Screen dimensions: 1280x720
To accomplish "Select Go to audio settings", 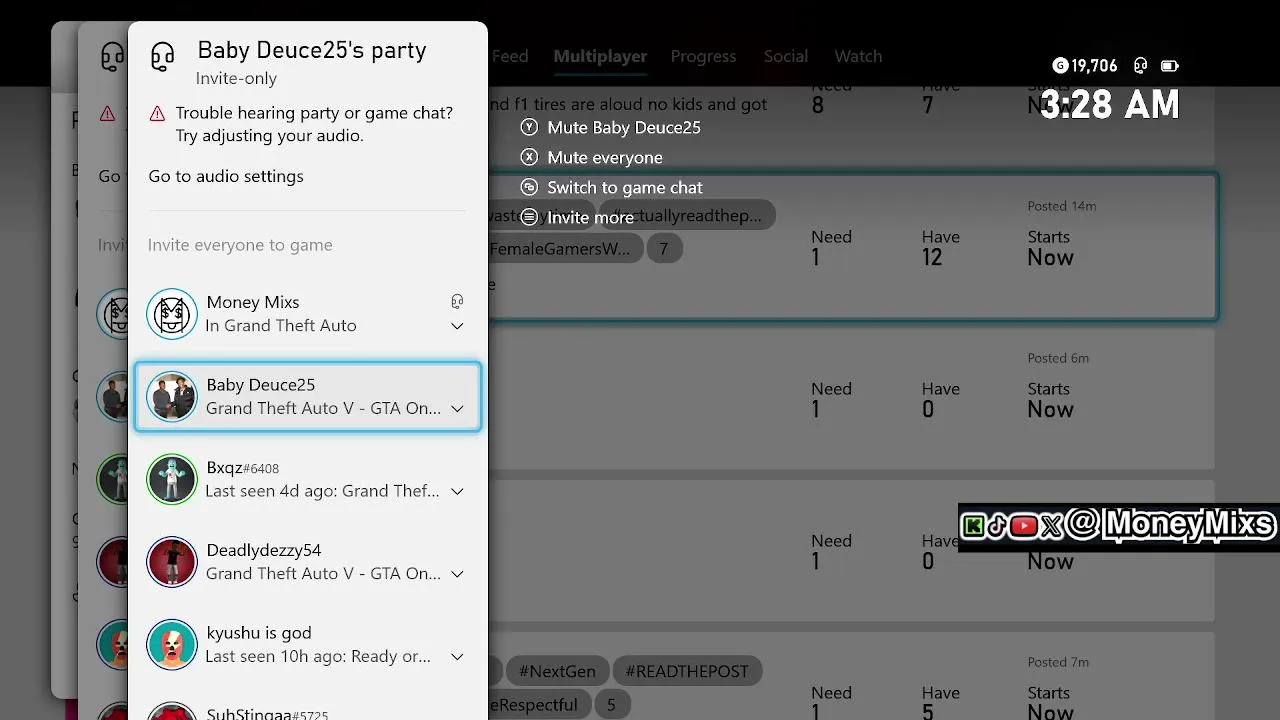I will (x=226, y=176).
